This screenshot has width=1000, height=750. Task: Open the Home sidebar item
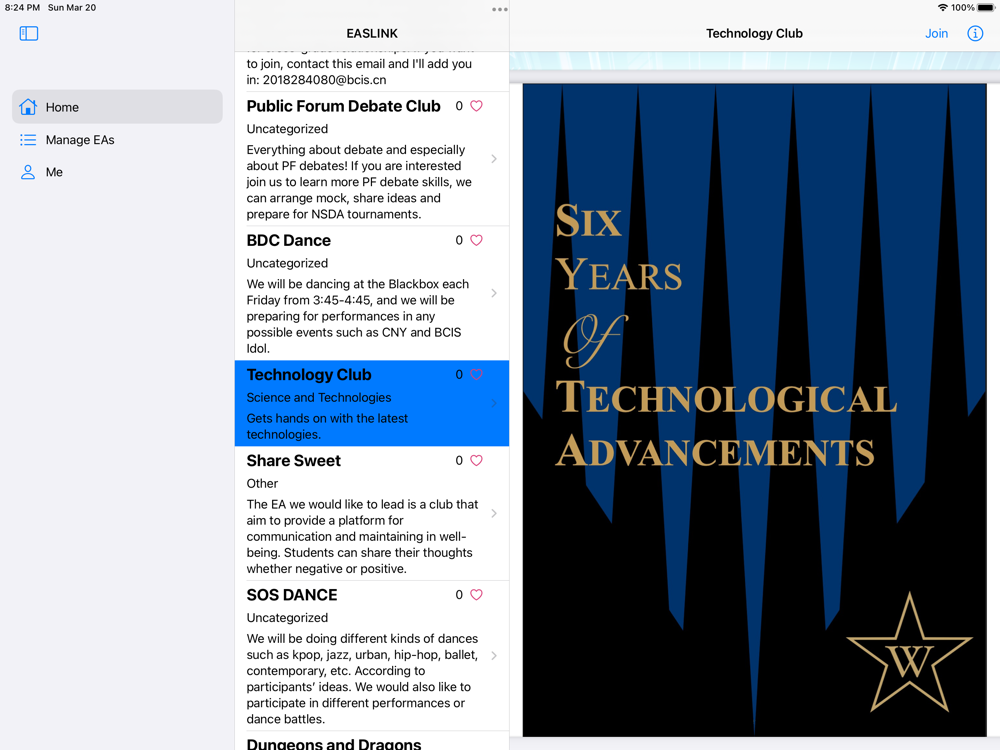[117, 107]
